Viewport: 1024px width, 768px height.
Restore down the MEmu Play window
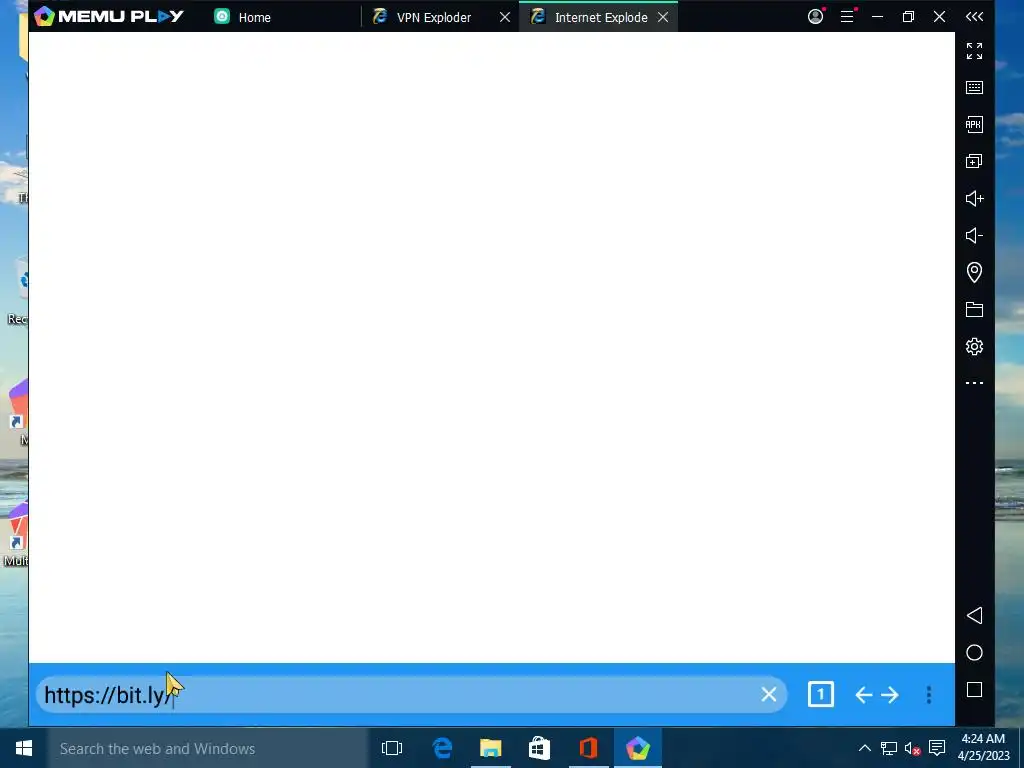pyautogui.click(x=908, y=16)
